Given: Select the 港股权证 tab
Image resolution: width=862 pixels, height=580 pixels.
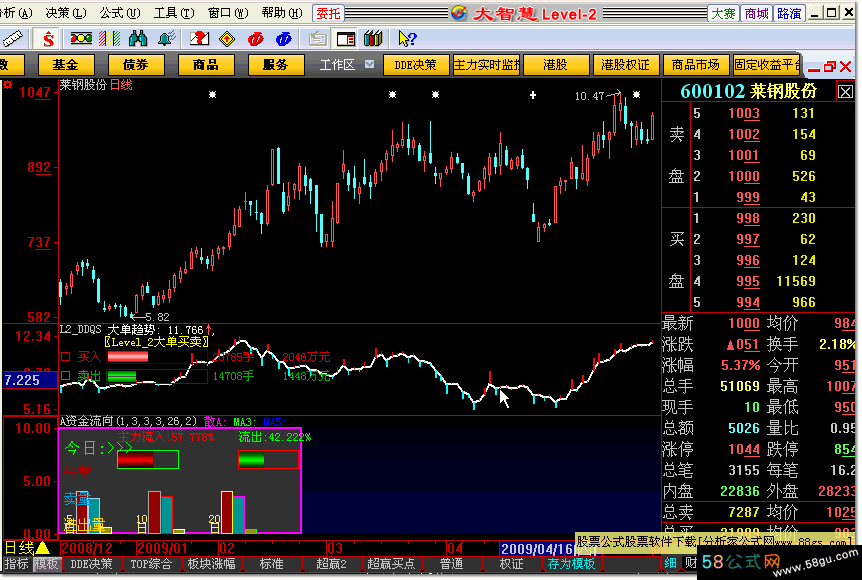Looking at the screenshot, I should pos(626,65).
